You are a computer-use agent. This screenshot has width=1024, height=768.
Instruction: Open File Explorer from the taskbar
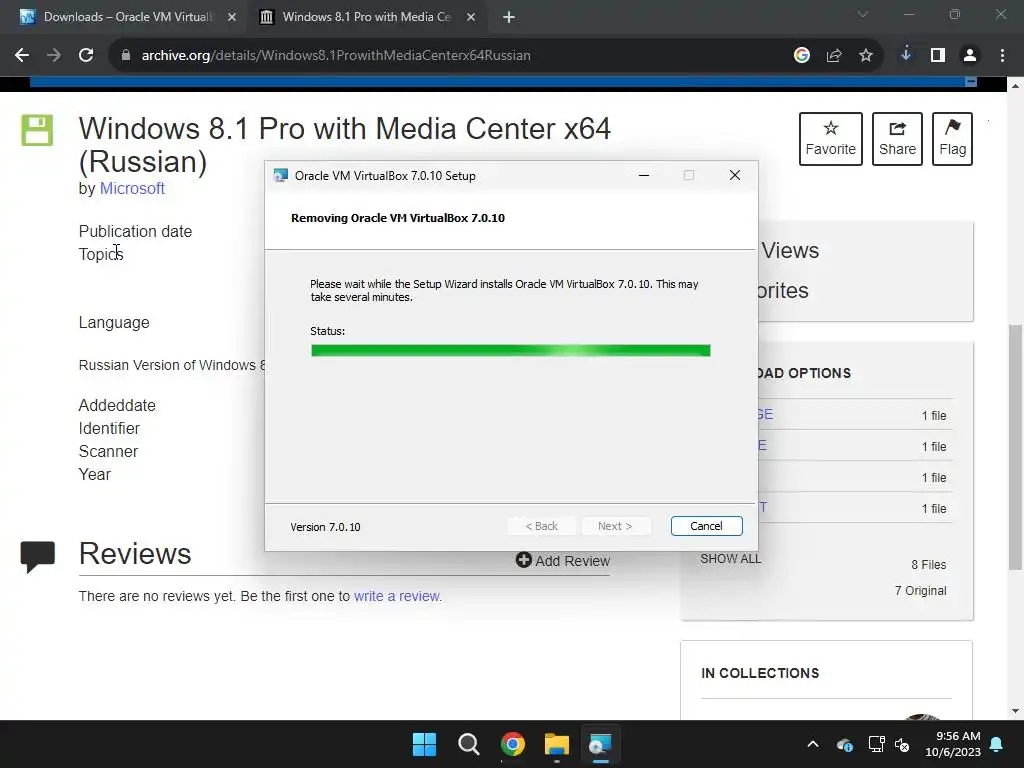[x=557, y=744]
